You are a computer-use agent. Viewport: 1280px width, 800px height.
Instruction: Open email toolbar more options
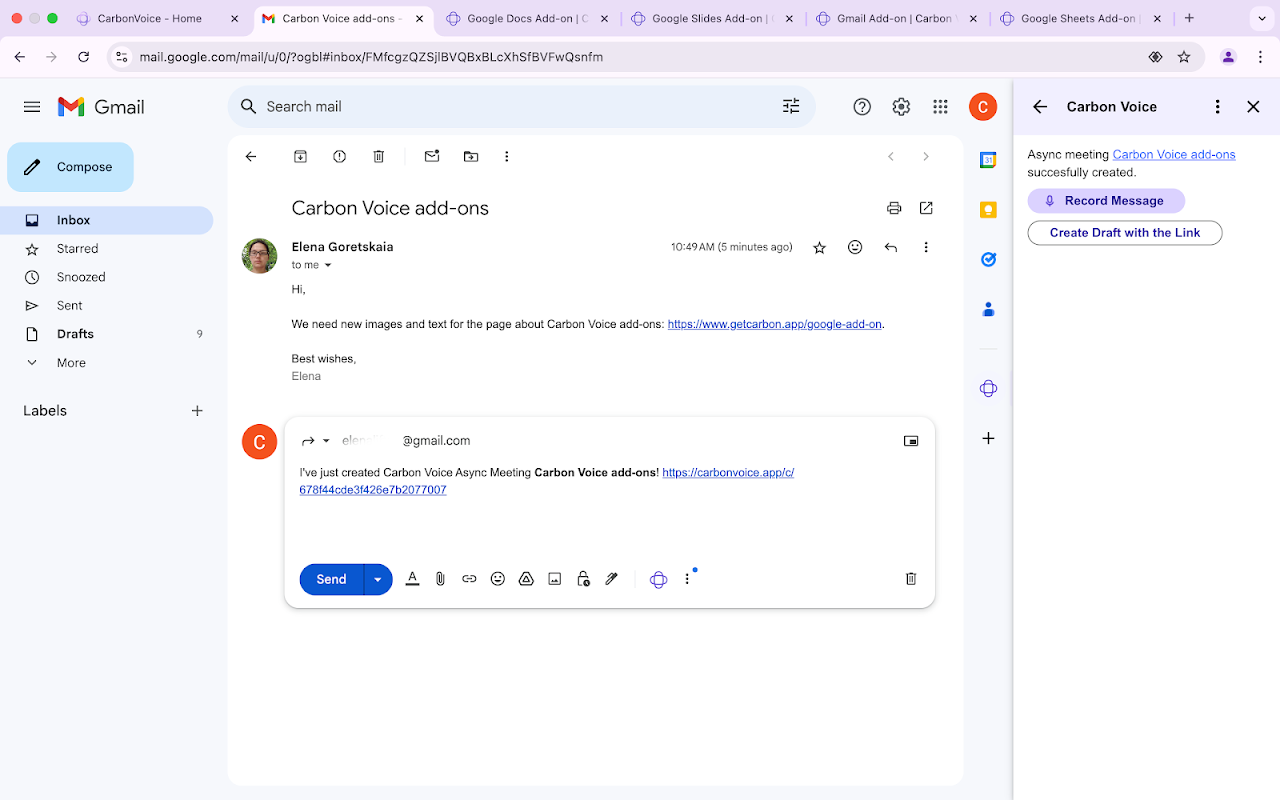pos(507,156)
